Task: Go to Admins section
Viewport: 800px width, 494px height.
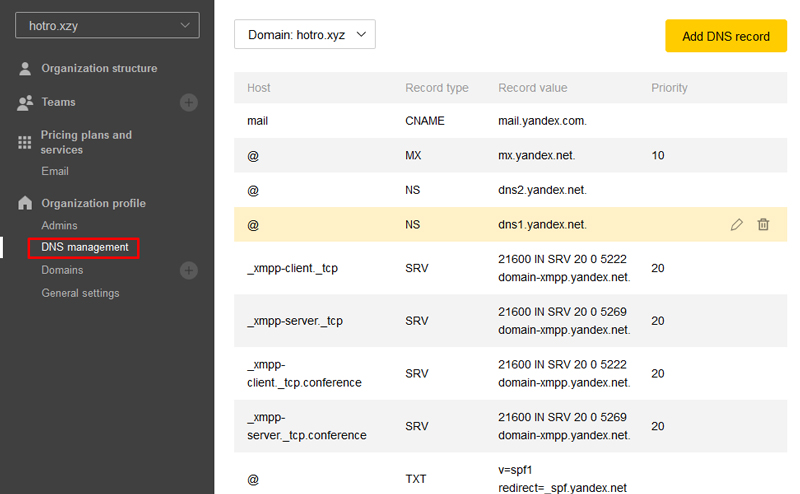Action: (59, 226)
